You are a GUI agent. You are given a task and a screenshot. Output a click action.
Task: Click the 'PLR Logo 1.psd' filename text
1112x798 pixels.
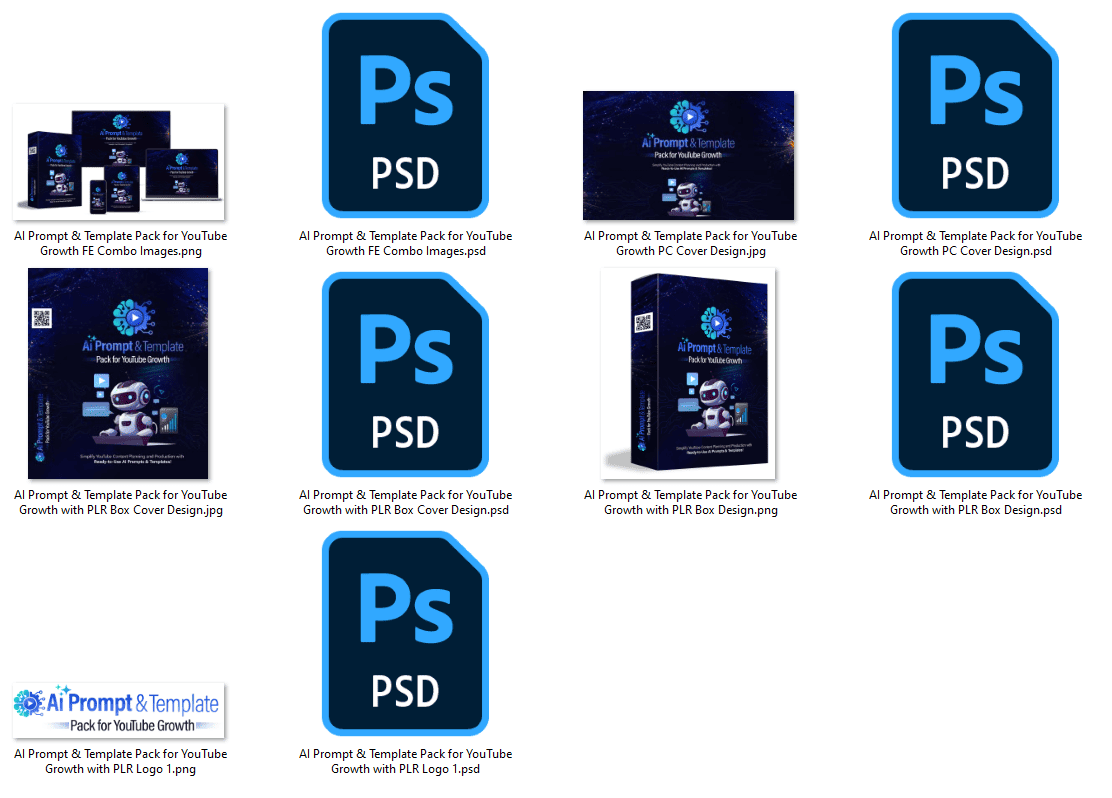click(405, 762)
